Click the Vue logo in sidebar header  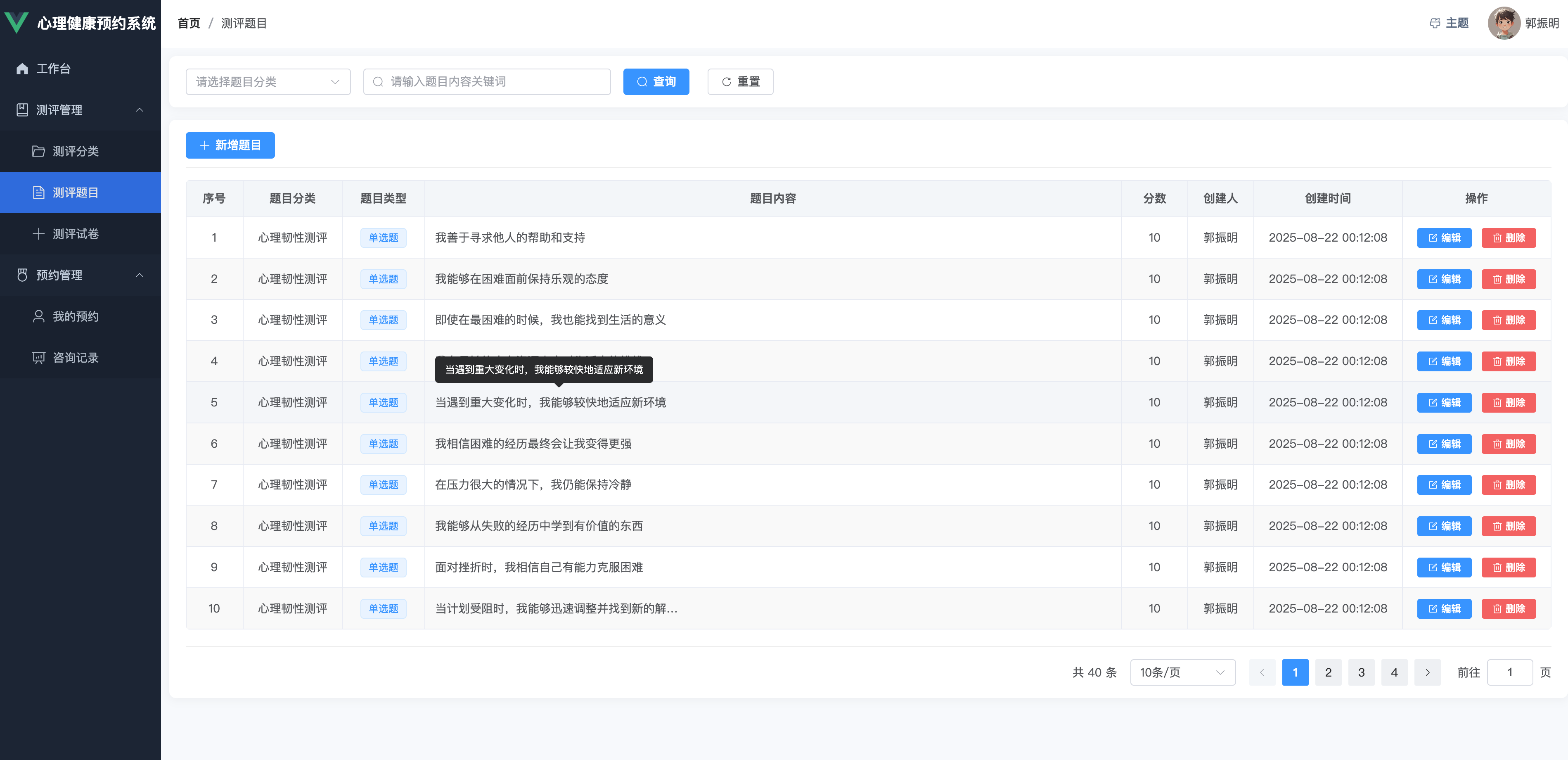tap(17, 23)
